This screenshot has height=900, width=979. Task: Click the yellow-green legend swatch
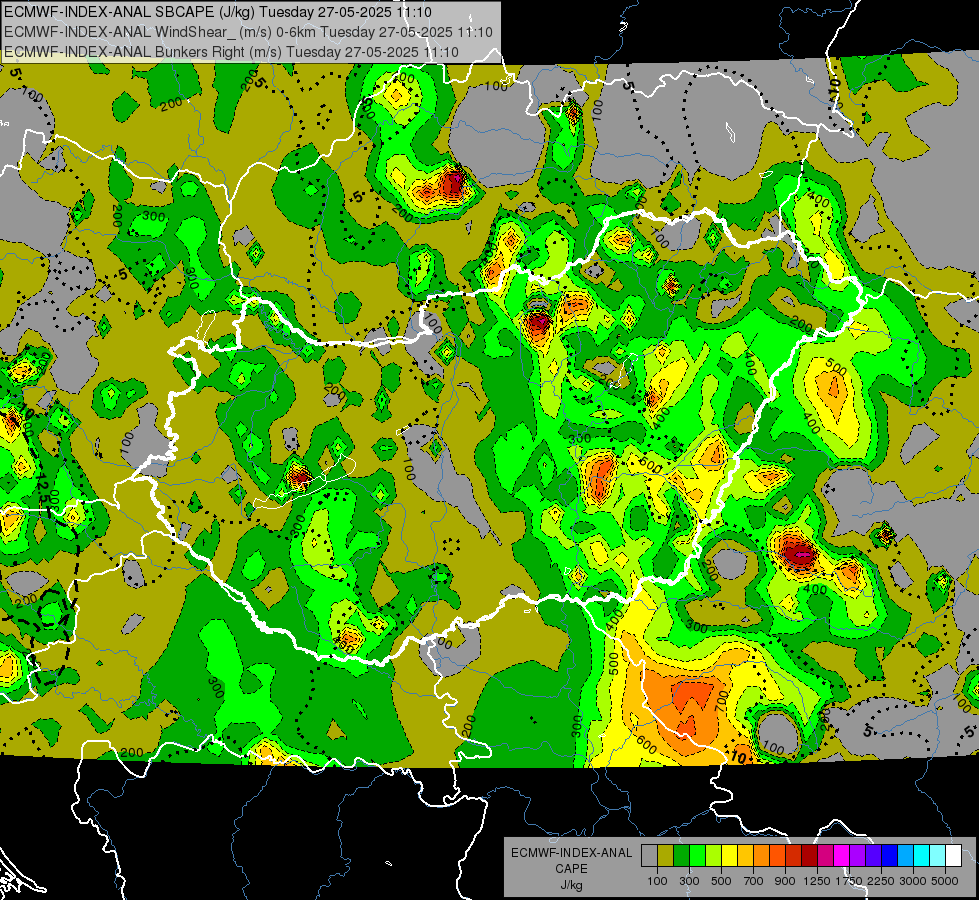tap(714, 856)
